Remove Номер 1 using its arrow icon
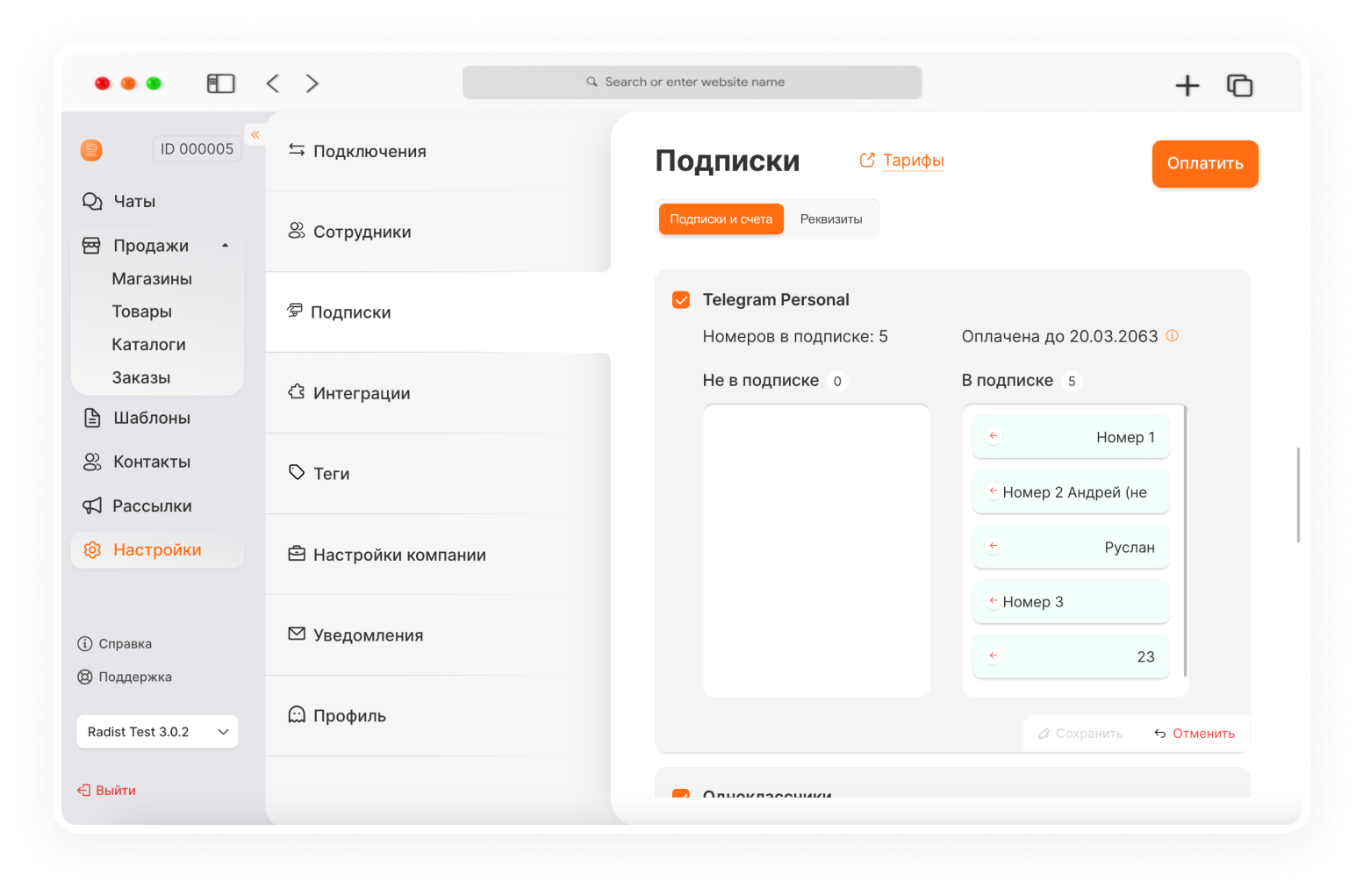Screen dimensions: 1363x896 click(994, 435)
